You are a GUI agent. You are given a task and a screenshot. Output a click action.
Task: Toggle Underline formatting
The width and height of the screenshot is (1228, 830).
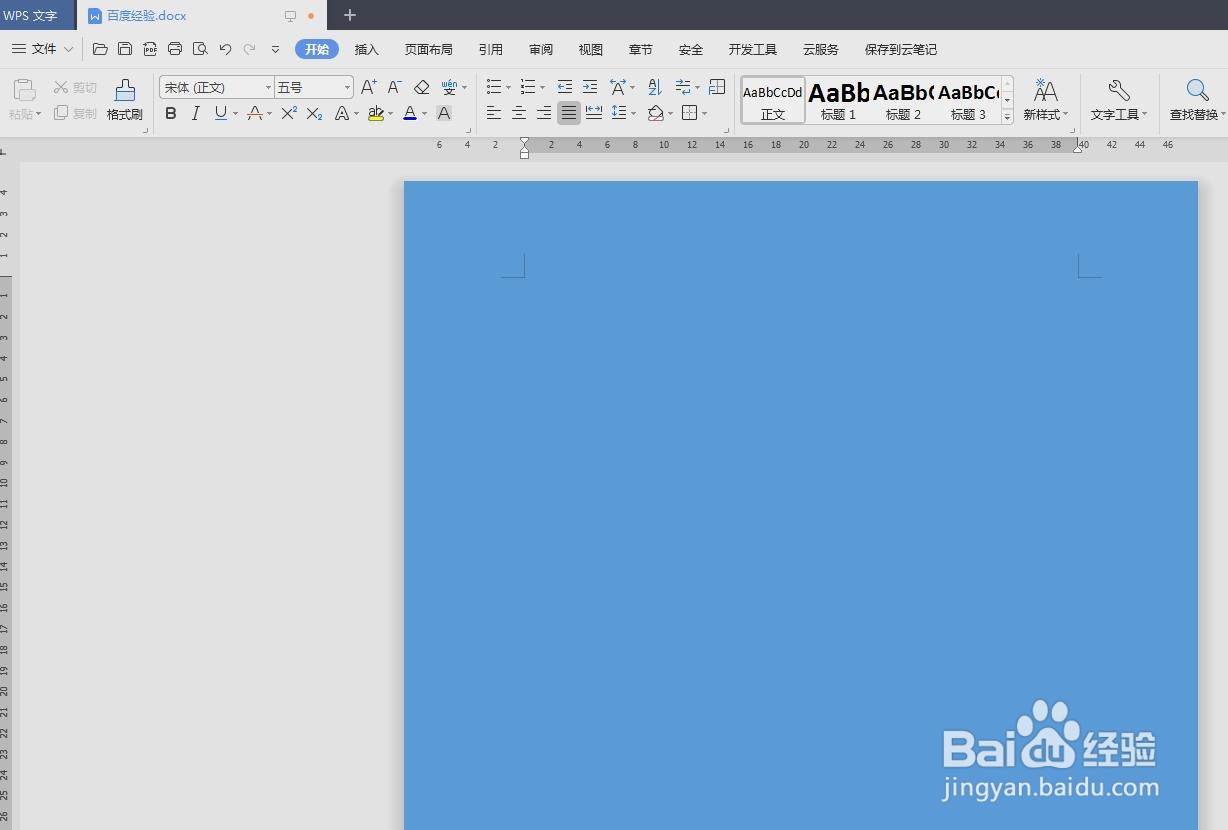coord(220,113)
